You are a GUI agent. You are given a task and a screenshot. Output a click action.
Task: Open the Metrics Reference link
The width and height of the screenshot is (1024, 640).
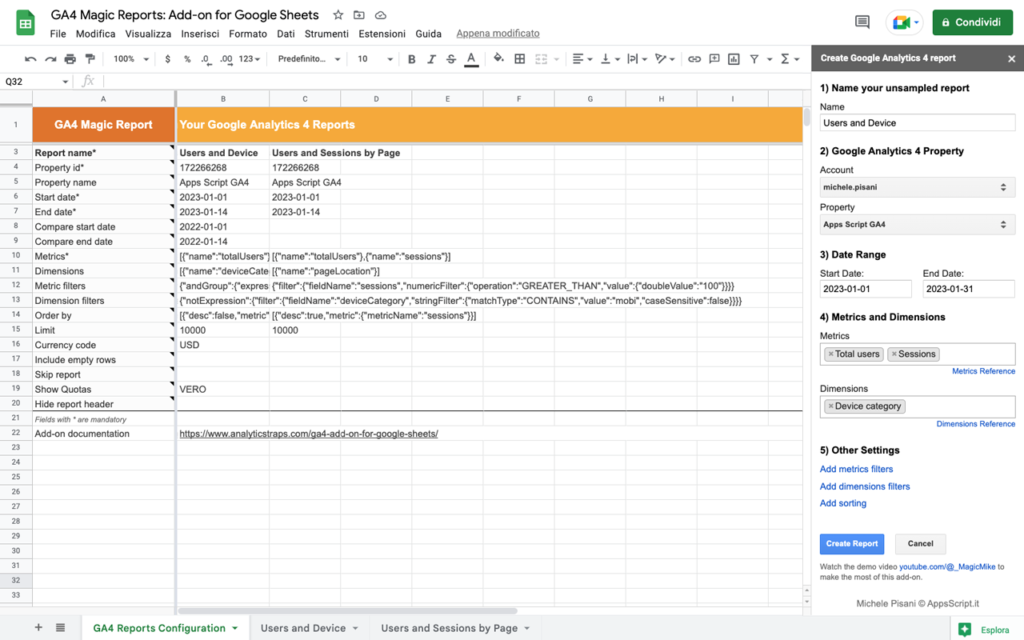(x=983, y=371)
